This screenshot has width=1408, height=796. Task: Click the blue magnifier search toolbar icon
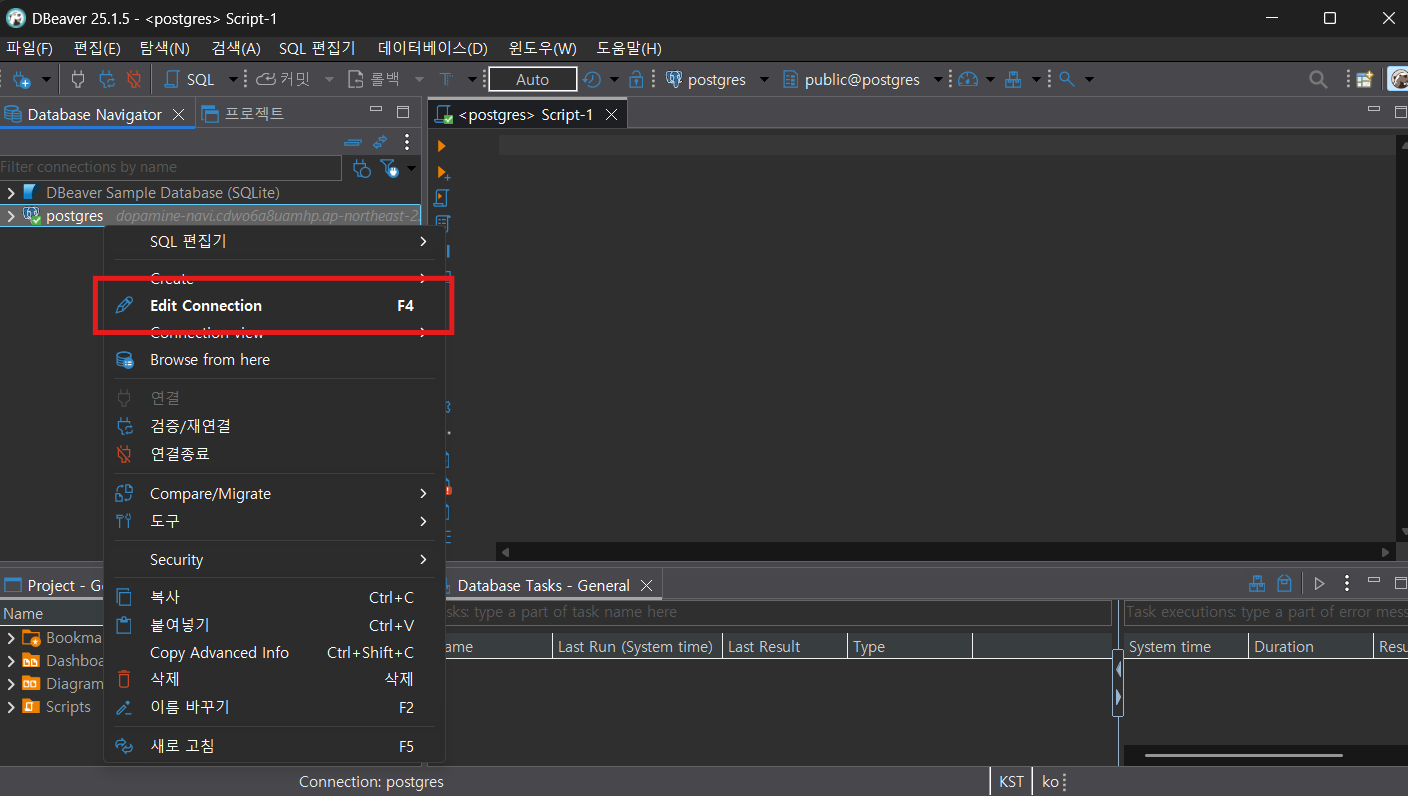1067,79
